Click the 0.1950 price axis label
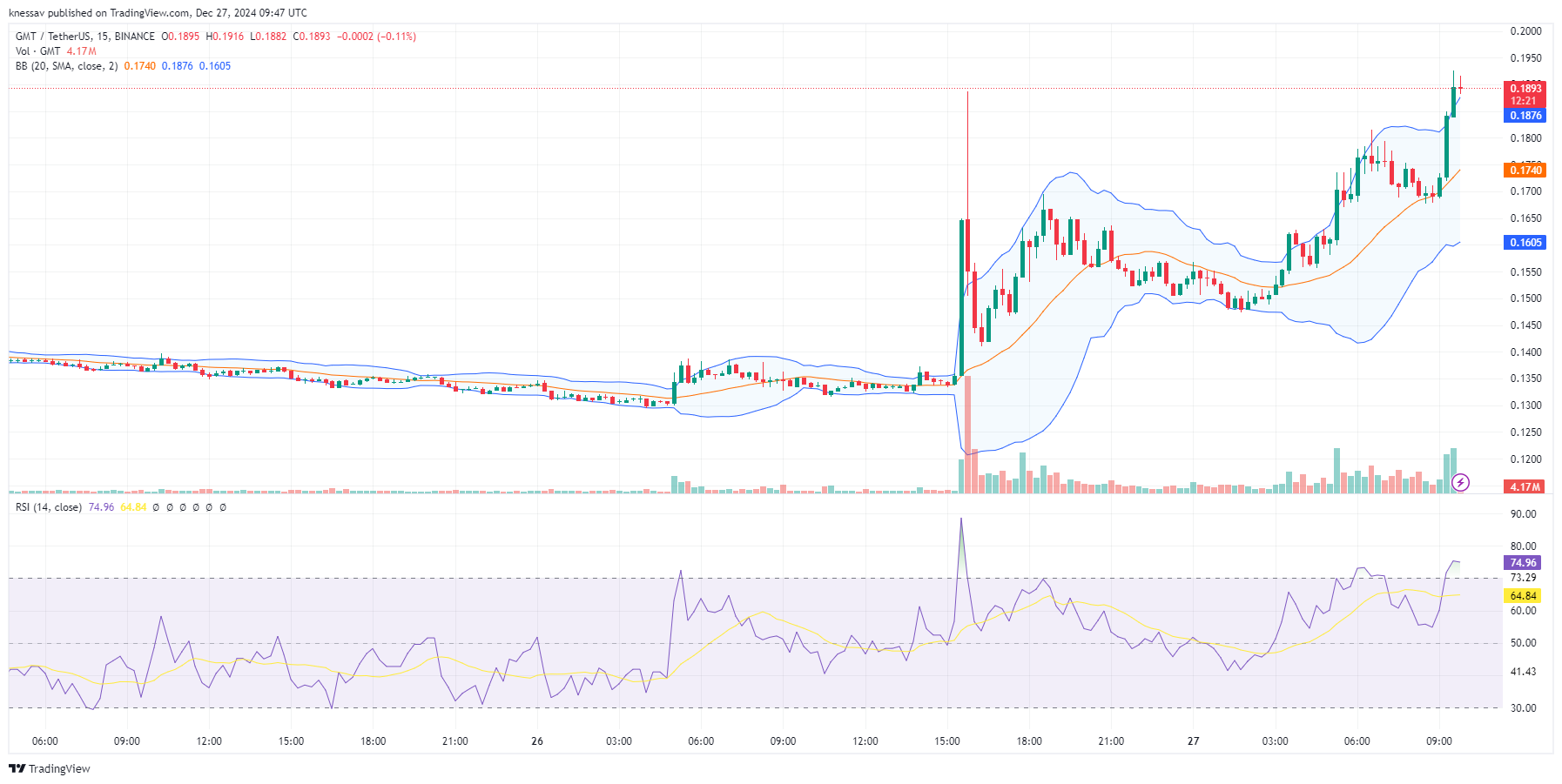This screenshot has height=784, width=1562. 1525,58
